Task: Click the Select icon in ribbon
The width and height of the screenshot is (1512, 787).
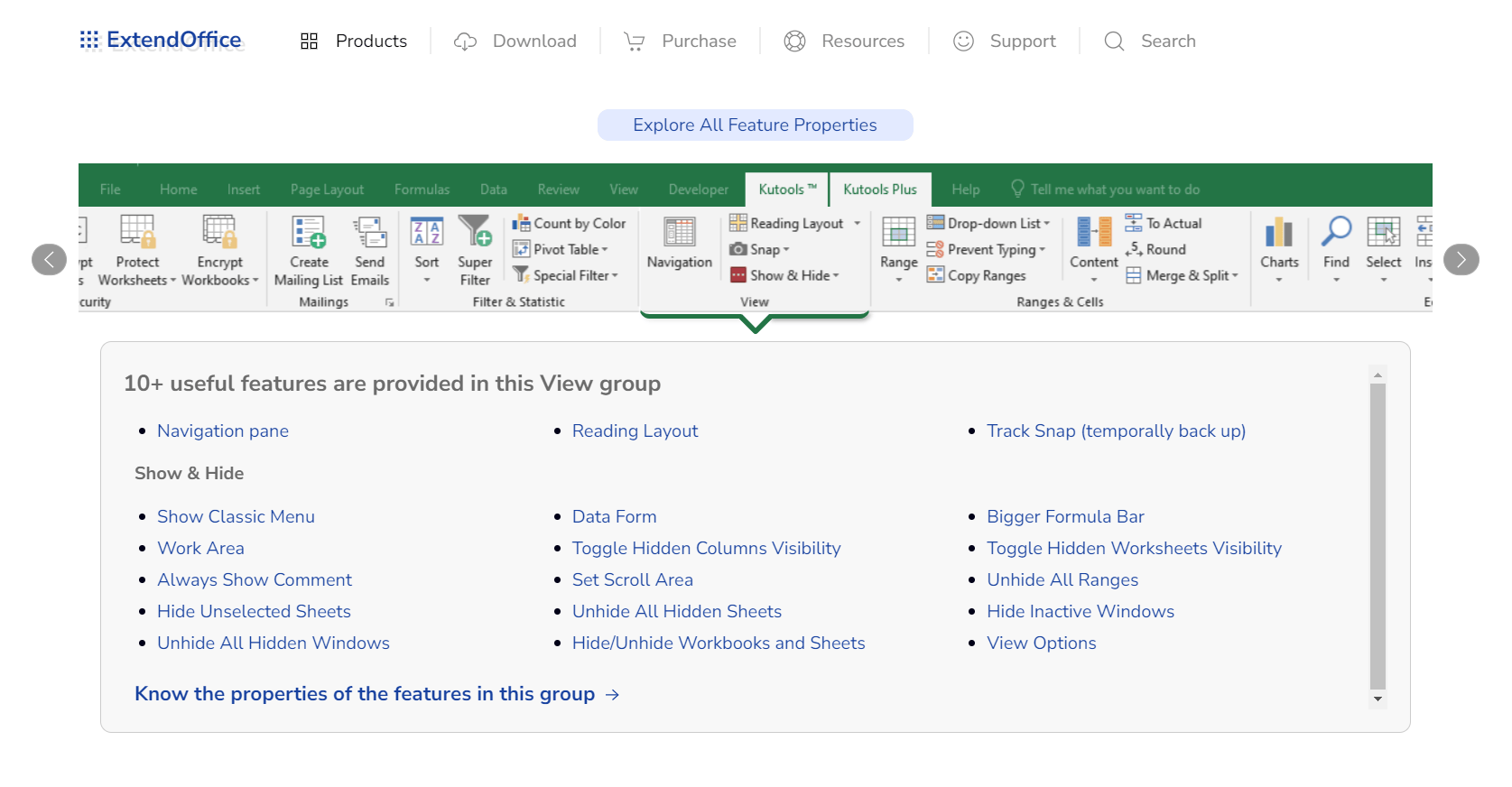Action: (x=1384, y=231)
